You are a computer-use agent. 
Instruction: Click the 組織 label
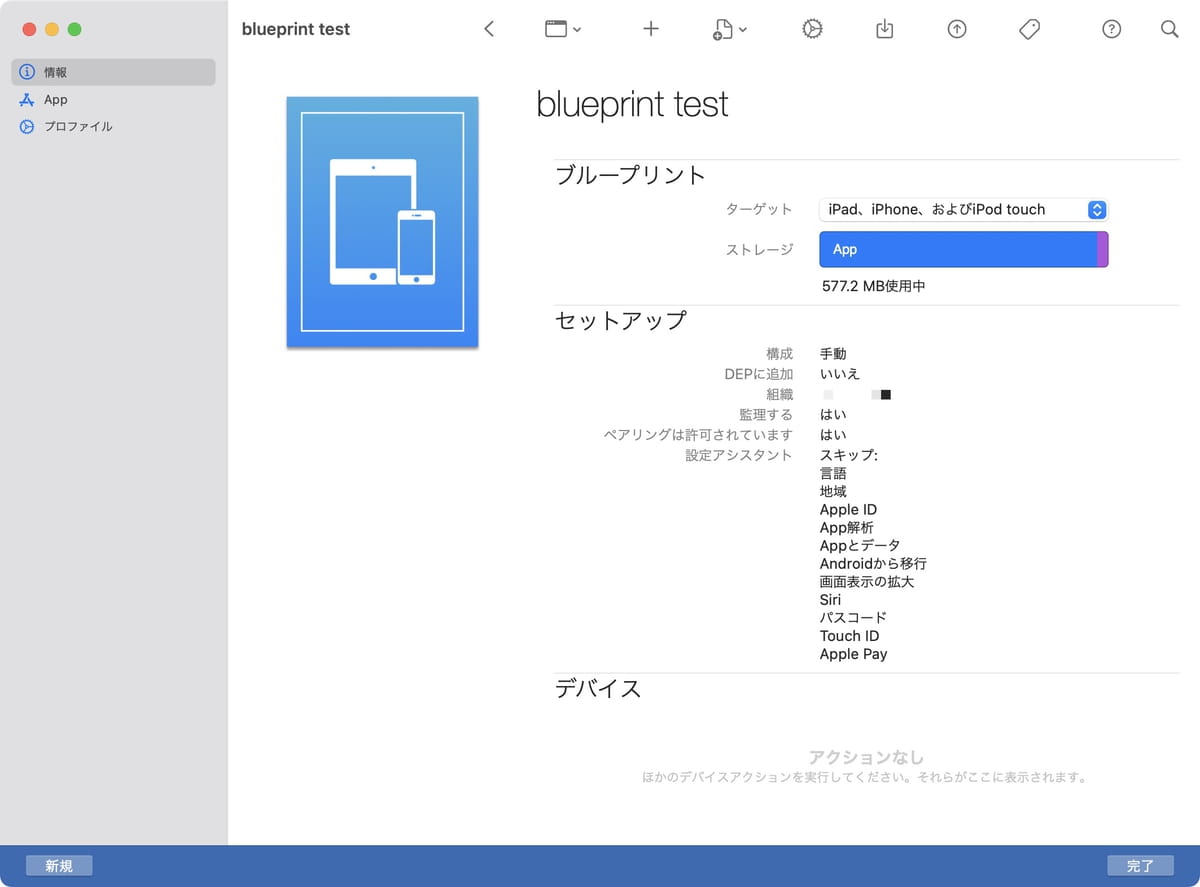click(x=779, y=394)
